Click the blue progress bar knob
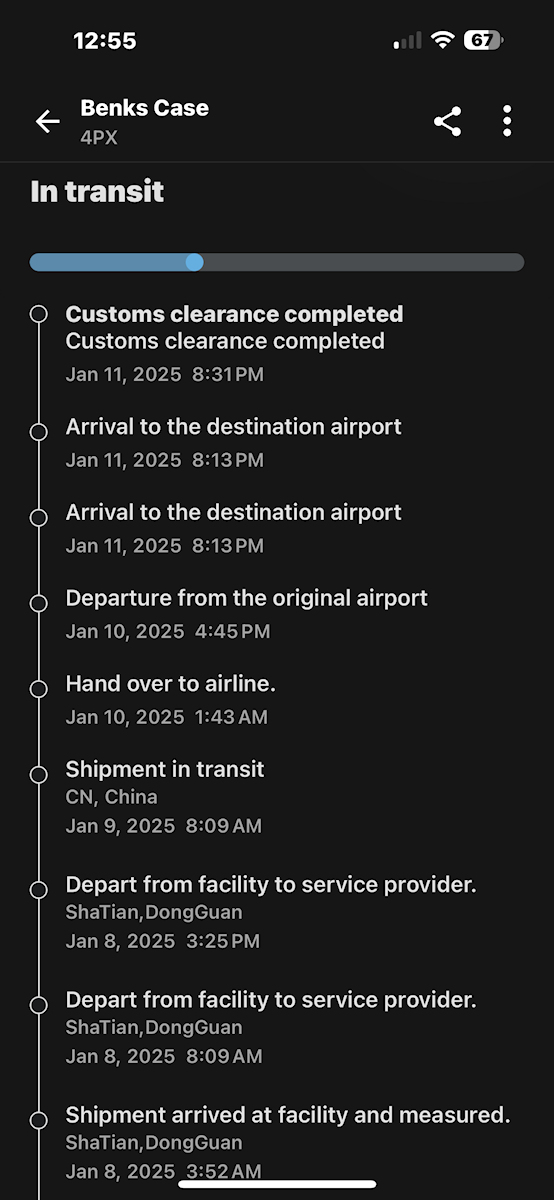 coord(195,262)
